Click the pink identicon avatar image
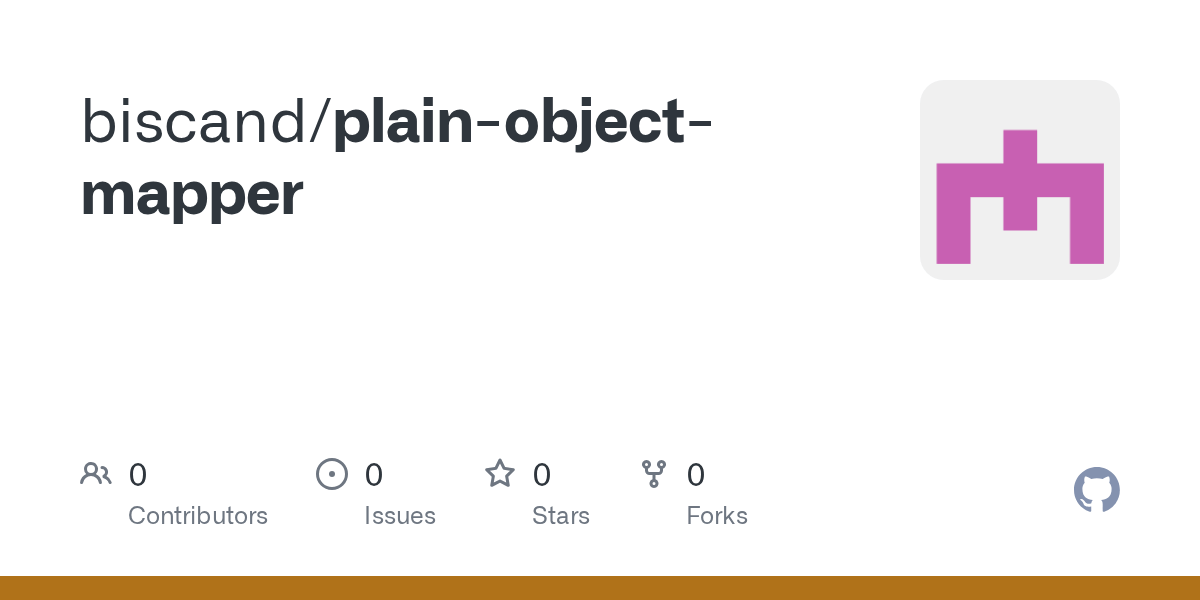This screenshot has width=1200, height=600. [1020, 197]
